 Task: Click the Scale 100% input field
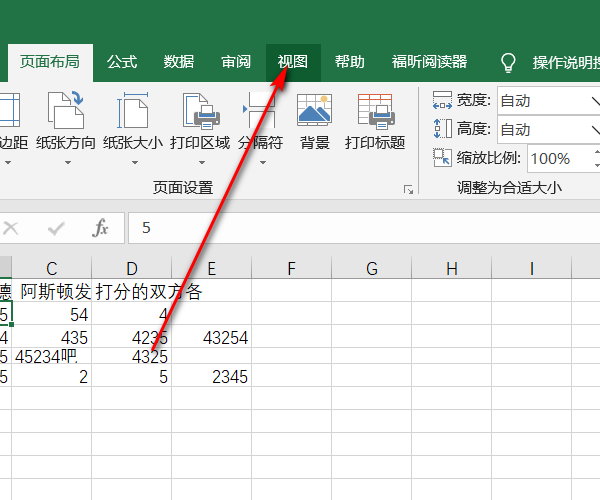tap(559, 158)
